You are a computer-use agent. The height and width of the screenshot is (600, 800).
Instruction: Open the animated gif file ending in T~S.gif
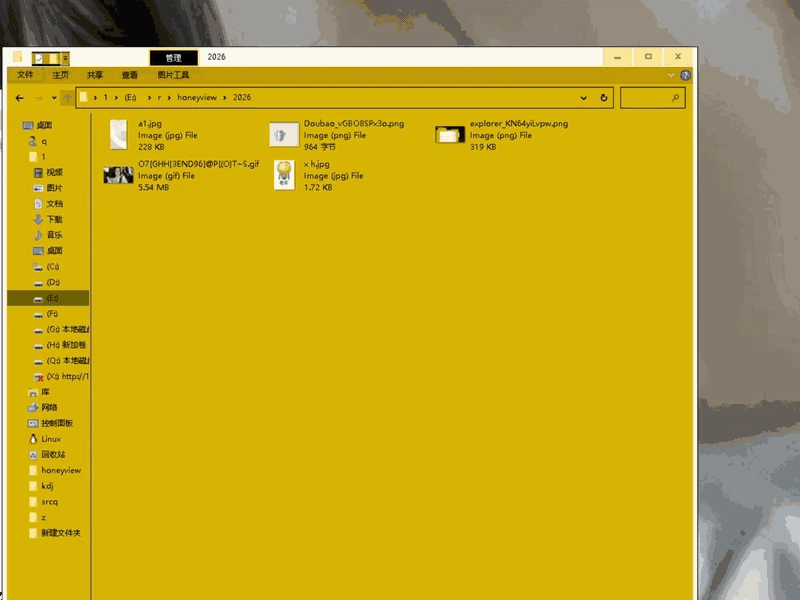coord(117,173)
